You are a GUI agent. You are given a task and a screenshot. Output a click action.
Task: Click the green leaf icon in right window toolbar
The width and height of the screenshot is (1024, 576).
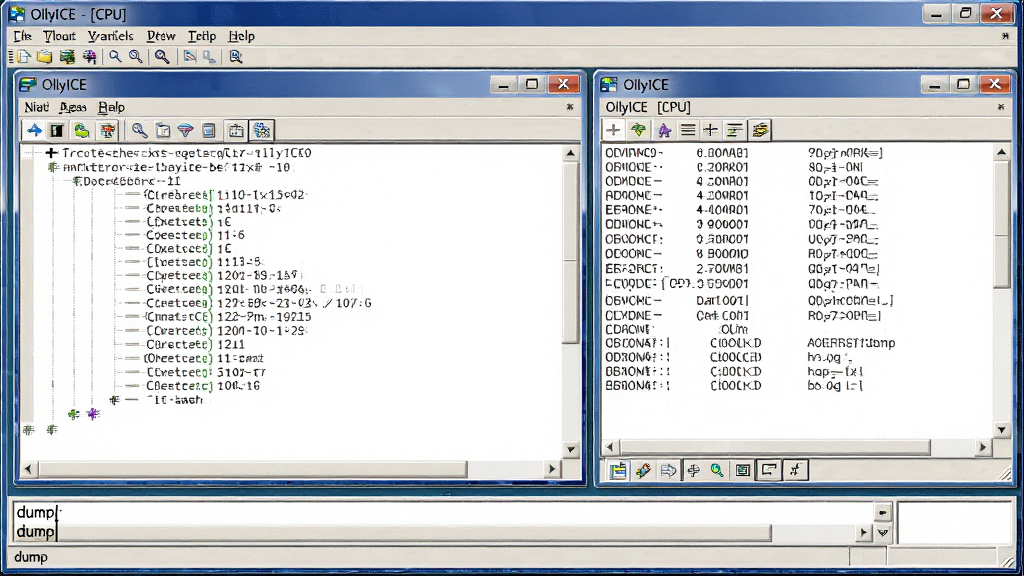tap(638, 130)
